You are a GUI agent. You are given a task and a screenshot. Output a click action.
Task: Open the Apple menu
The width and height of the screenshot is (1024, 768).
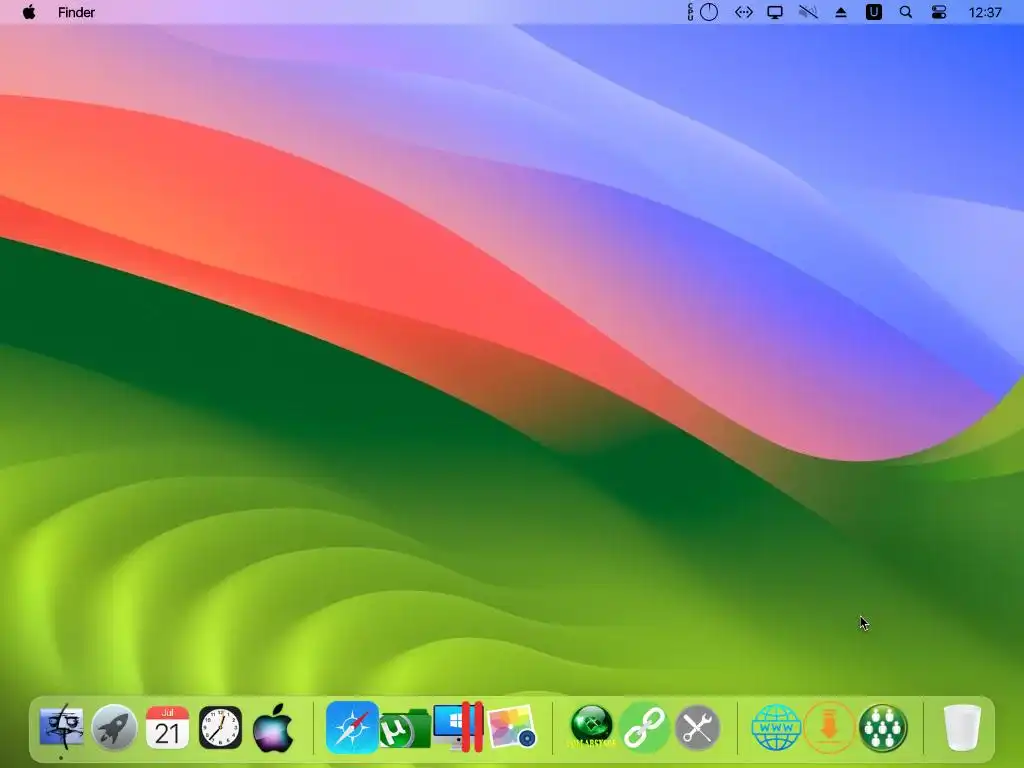coord(29,12)
